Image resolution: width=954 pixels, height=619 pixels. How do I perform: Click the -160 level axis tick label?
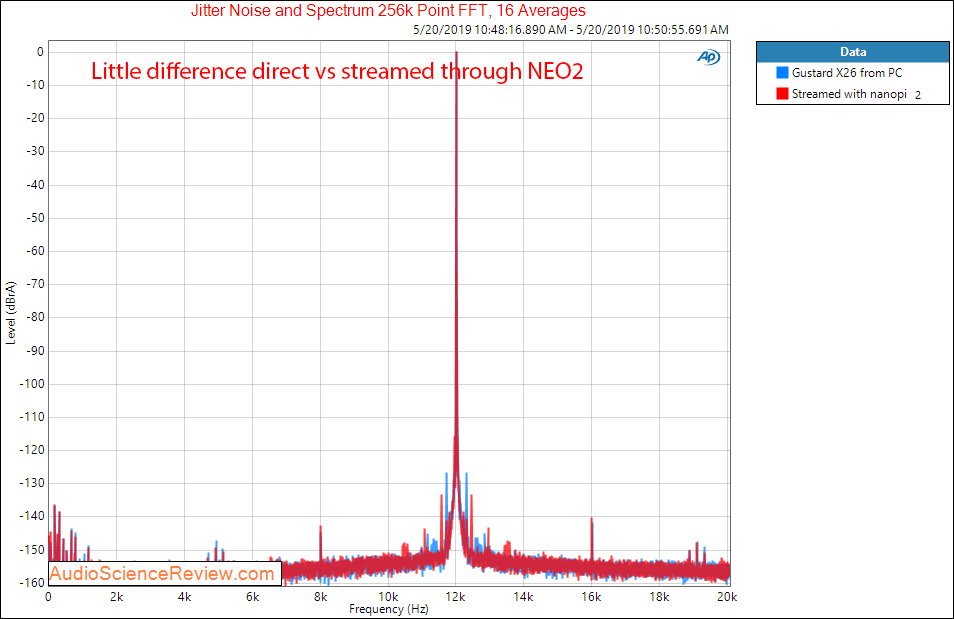(32, 582)
